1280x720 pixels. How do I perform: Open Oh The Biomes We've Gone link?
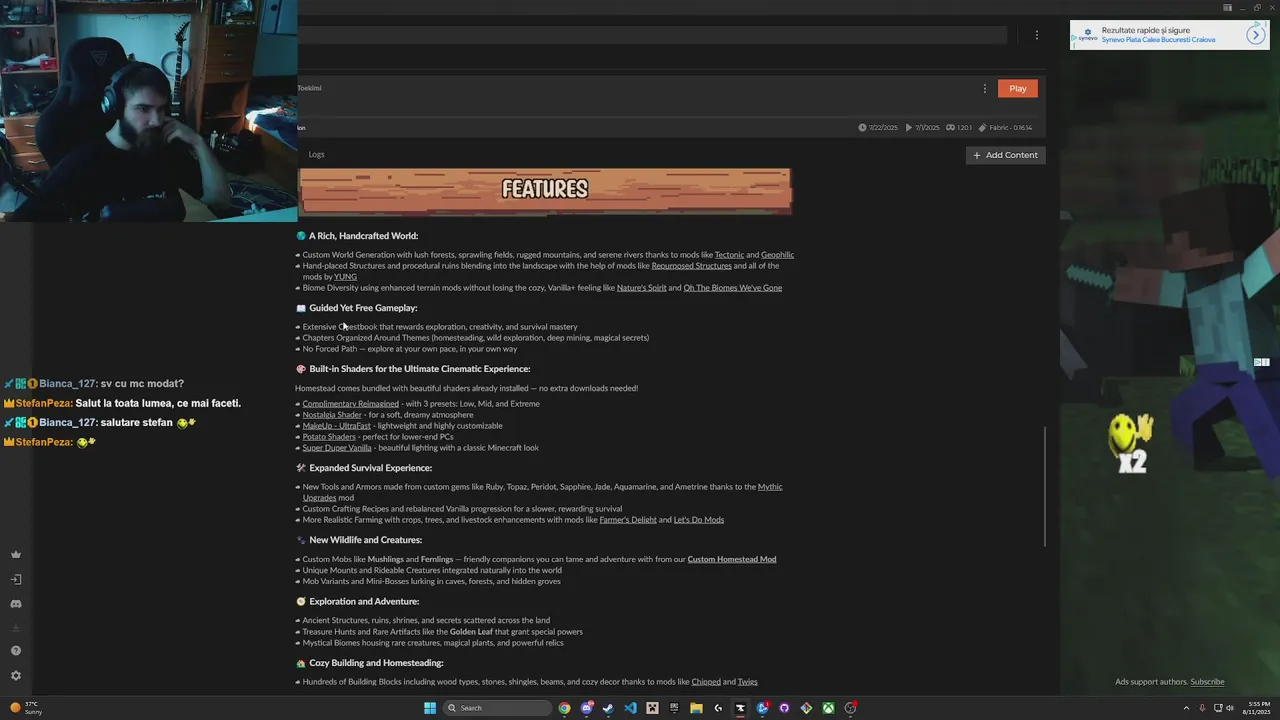pos(733,288)
